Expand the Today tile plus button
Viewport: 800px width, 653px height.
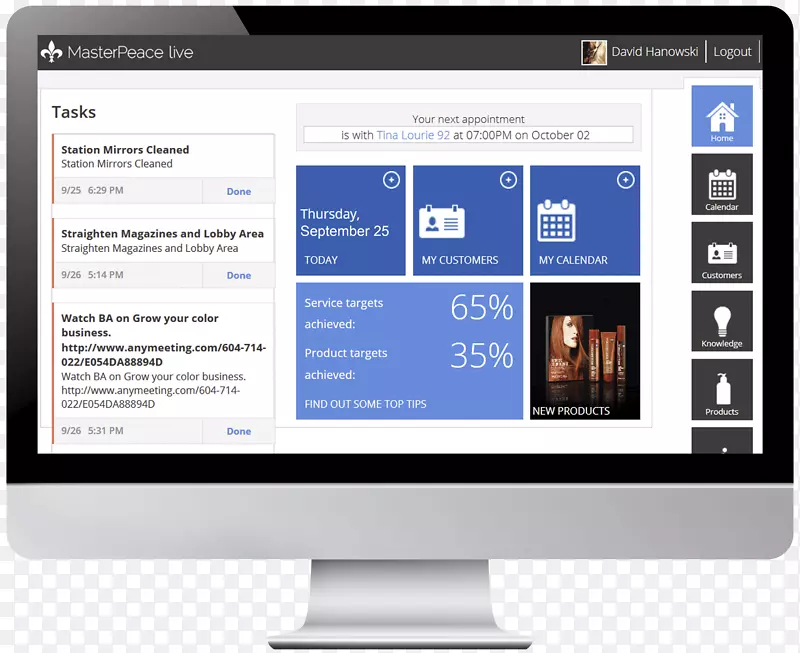[x=391, y=180]
